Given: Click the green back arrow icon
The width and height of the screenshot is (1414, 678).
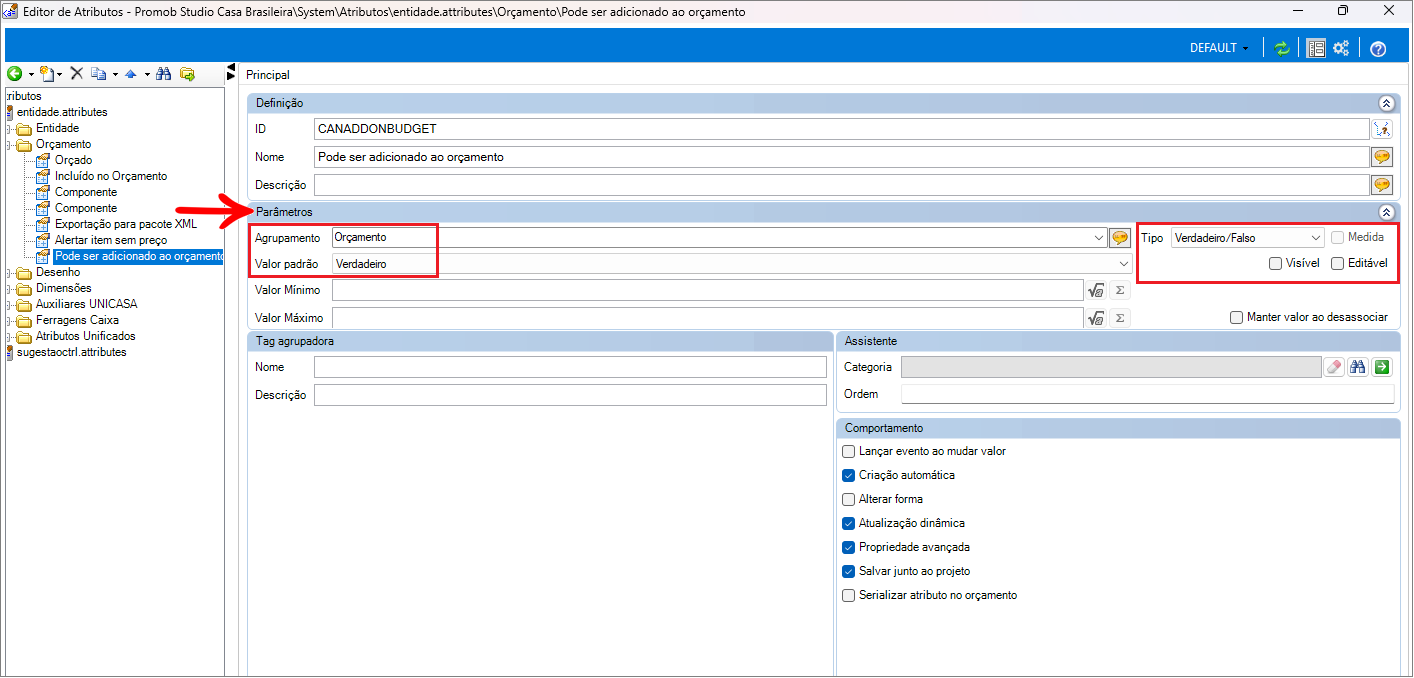Looking at the screenshot, I should point(14,74).
